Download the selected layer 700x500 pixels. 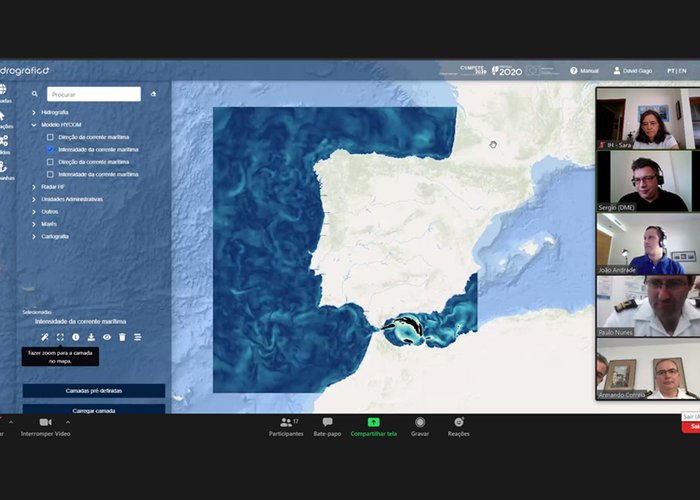click(x=91, y=337)
